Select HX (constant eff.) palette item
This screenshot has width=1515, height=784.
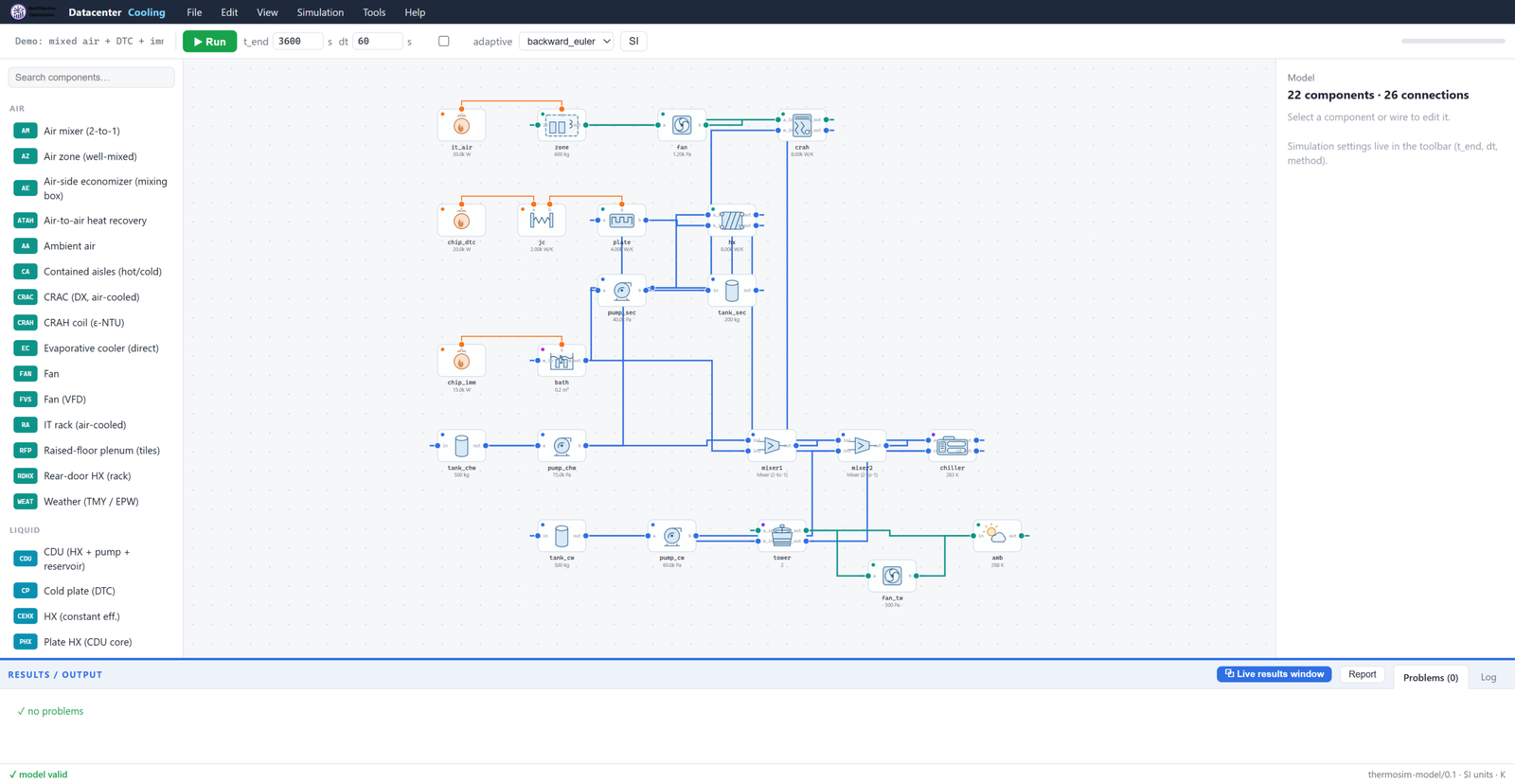coord(90,616)
